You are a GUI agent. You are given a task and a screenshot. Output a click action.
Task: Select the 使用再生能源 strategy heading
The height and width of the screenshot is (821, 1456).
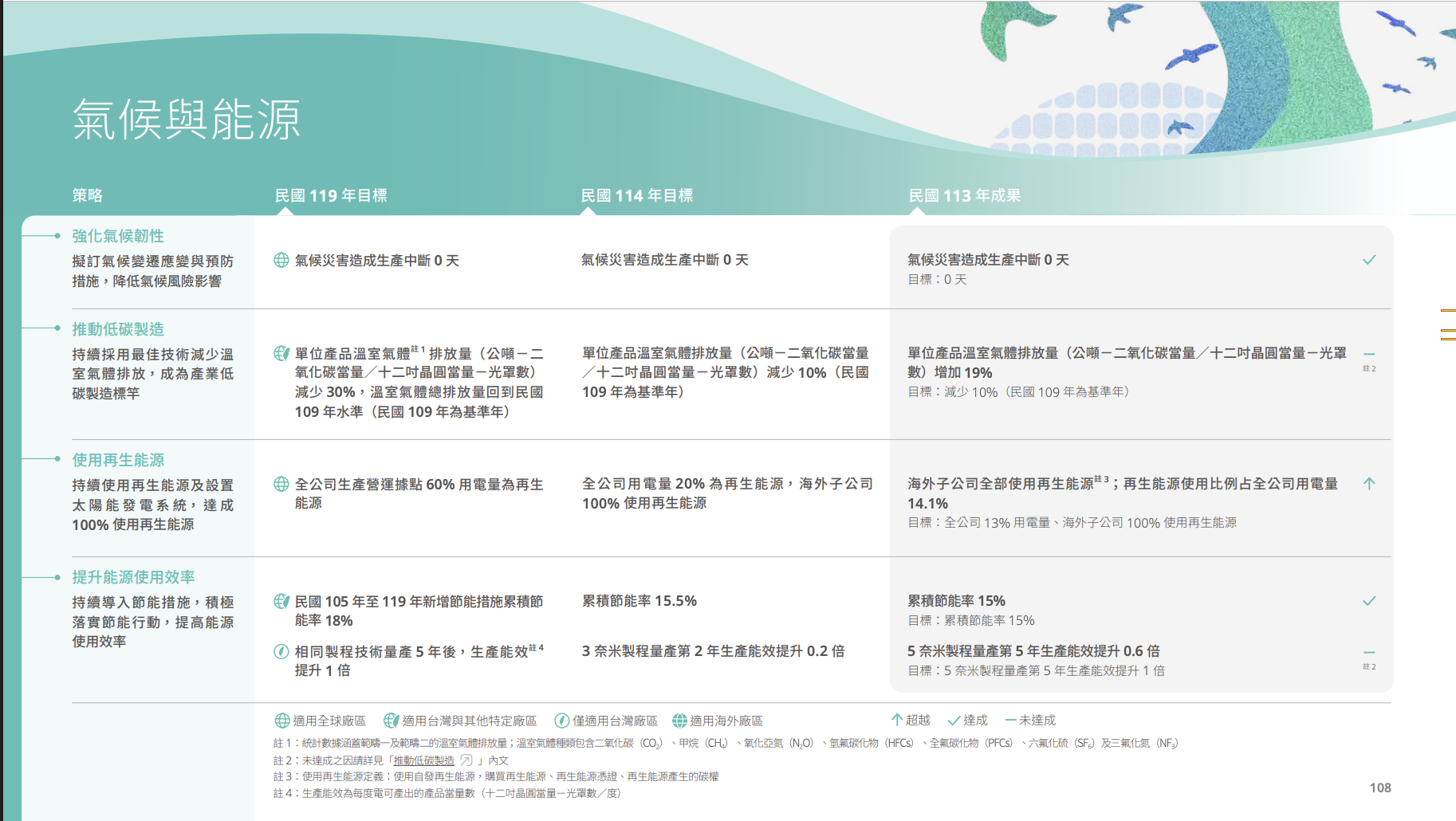[x=118, y=460]
